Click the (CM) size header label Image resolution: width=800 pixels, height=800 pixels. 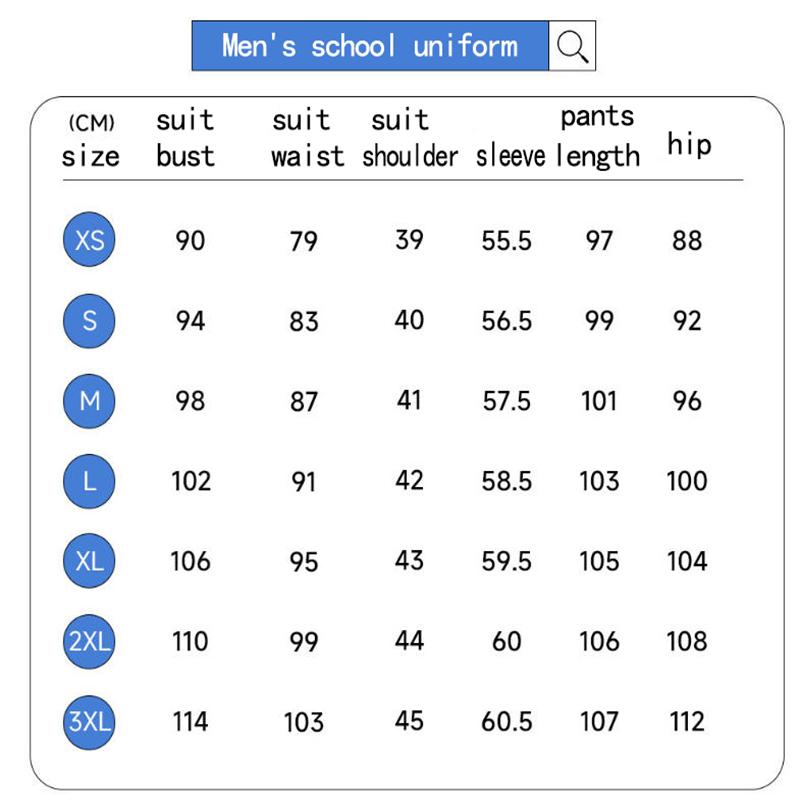pos(90,140)
